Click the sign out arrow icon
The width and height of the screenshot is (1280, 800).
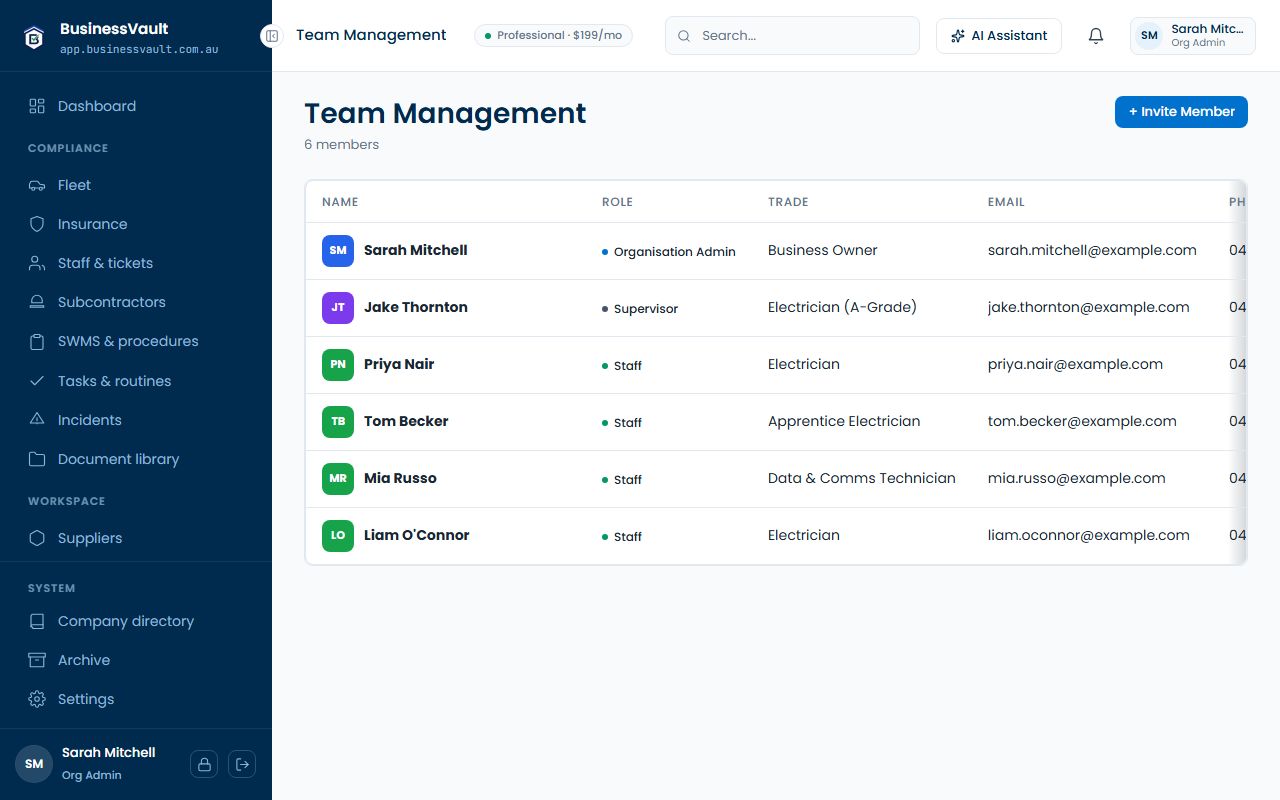click(242, 764)
